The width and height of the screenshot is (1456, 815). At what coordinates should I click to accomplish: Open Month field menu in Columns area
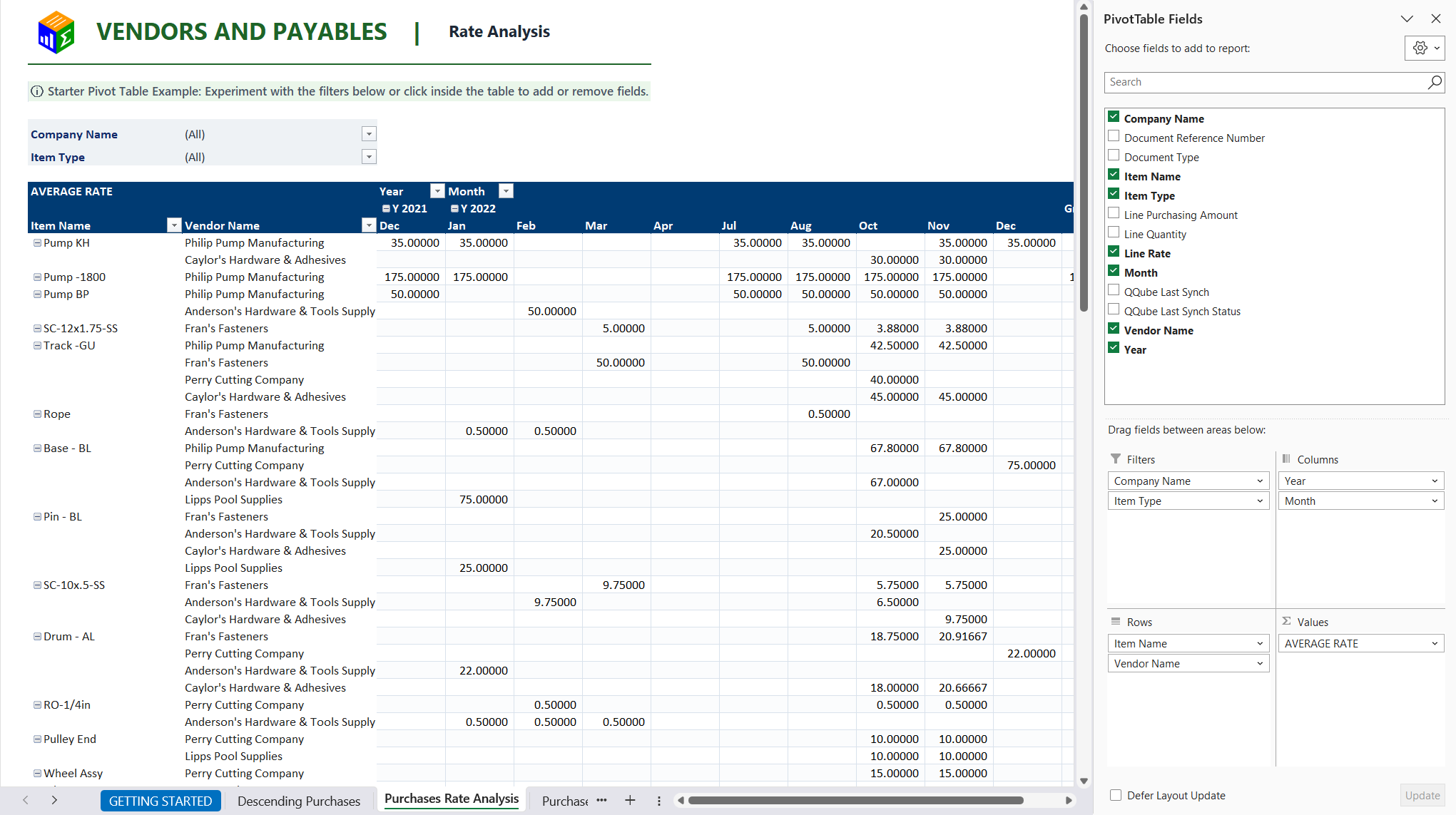point(1435,501)
